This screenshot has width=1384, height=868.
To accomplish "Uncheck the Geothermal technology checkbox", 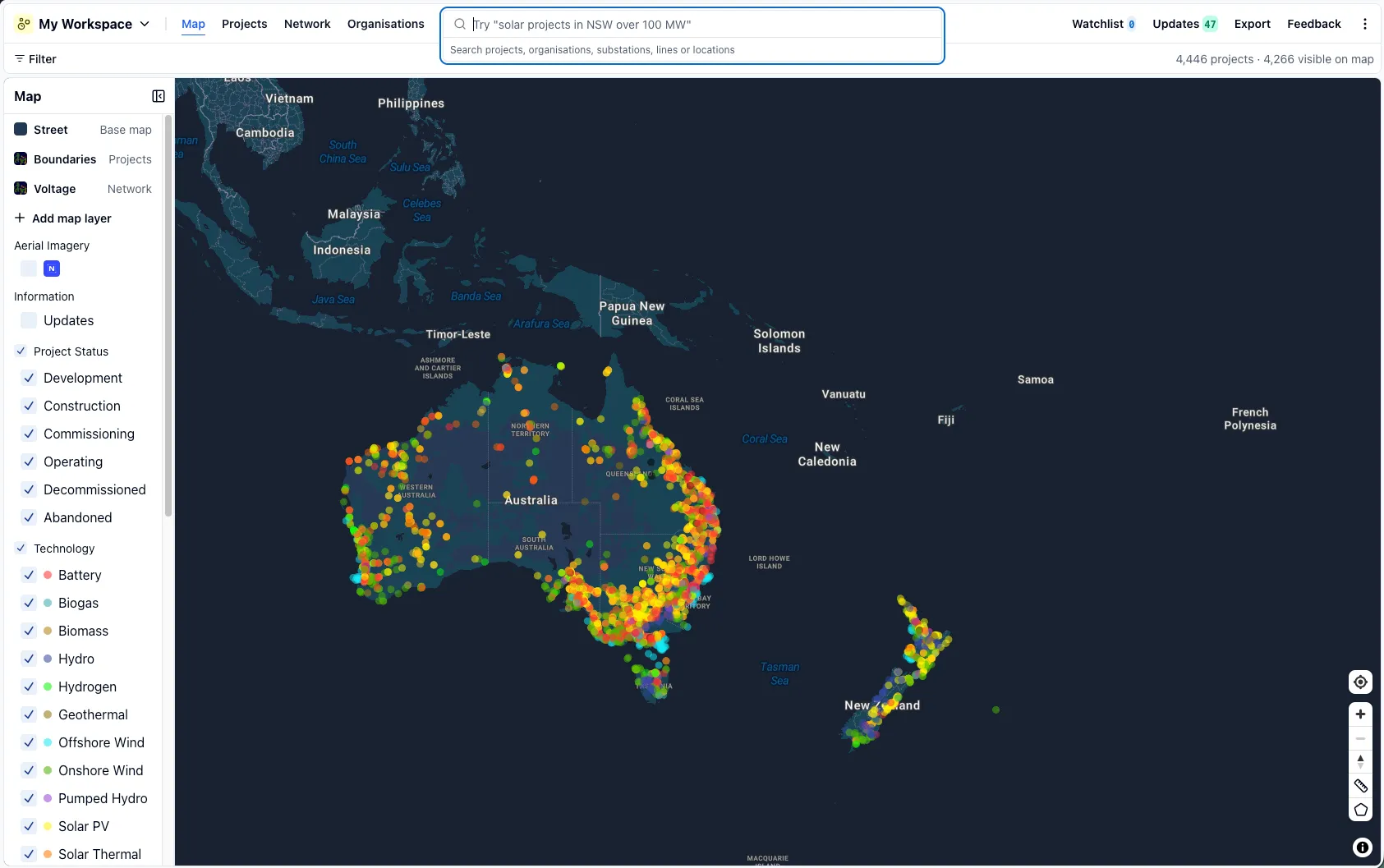I will coord(29,714).
